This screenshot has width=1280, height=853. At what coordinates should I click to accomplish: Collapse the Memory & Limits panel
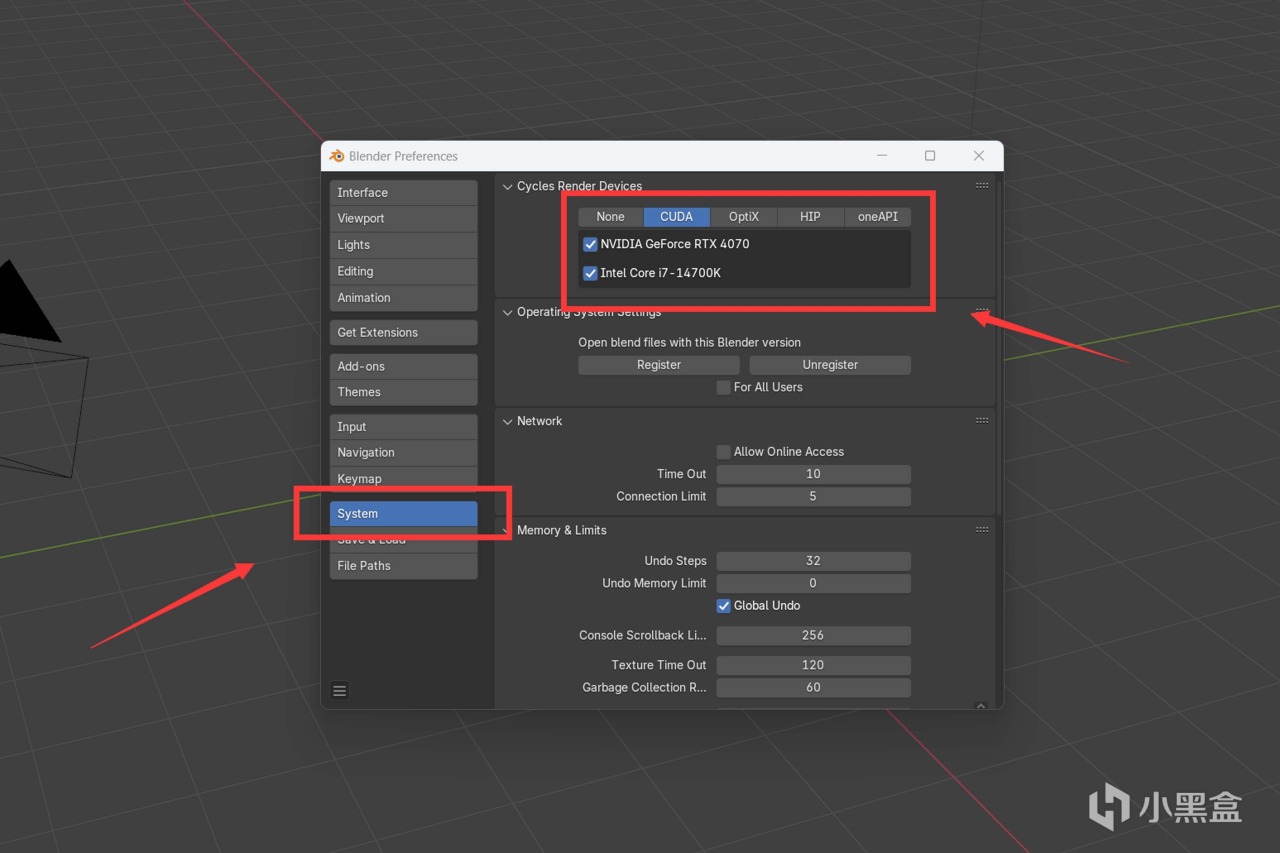click(x=507, y=530)
